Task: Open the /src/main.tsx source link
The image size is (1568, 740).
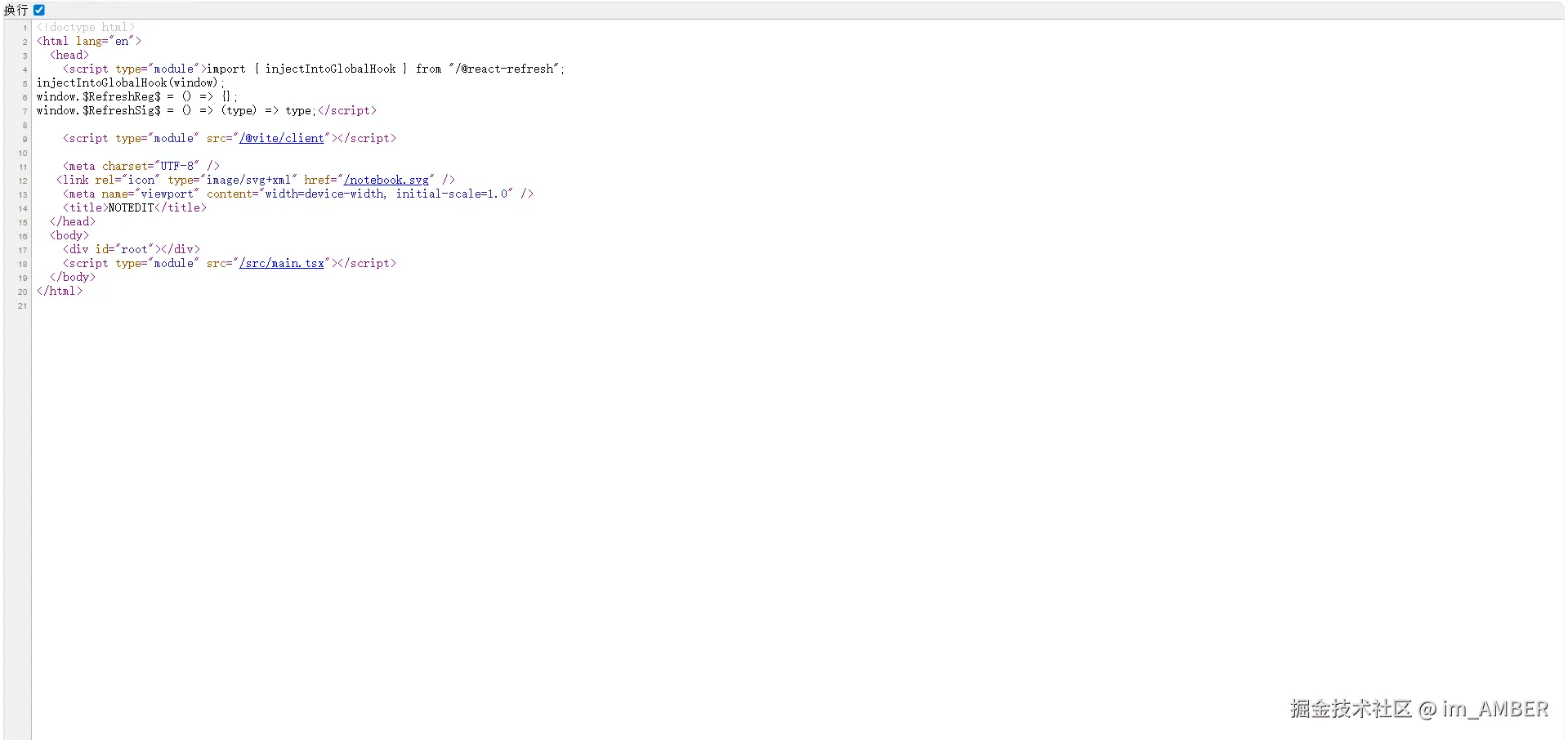Action: point(282,263)
